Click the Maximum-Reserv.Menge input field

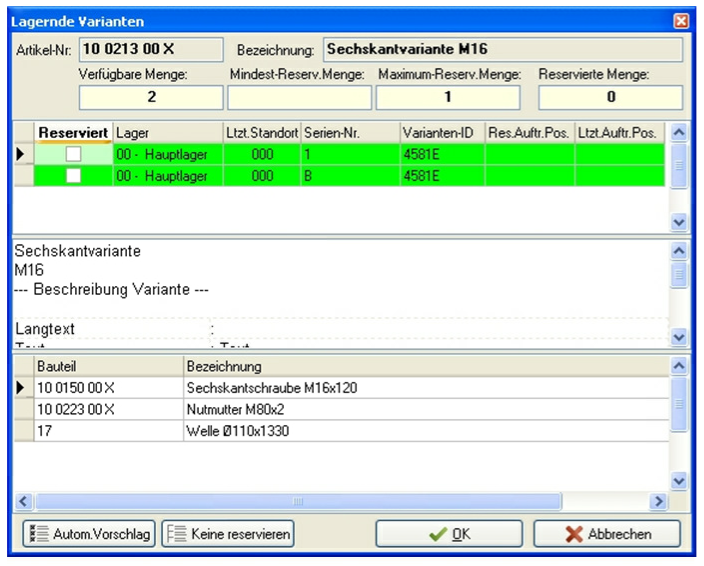click(x=448, y=97)
